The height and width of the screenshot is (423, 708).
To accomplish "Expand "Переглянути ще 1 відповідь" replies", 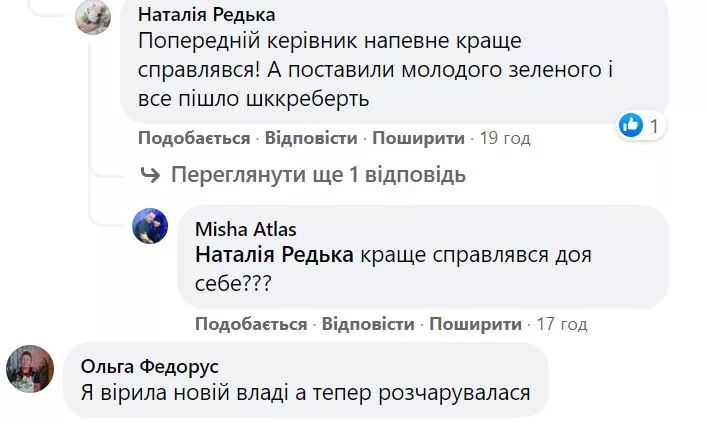I will pyautogui.click(x=318, y=176).
